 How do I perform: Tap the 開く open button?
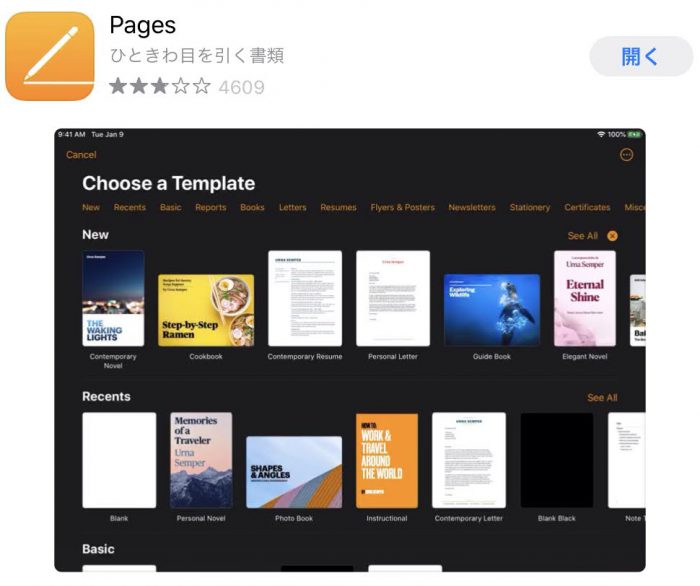coord(641,57)
